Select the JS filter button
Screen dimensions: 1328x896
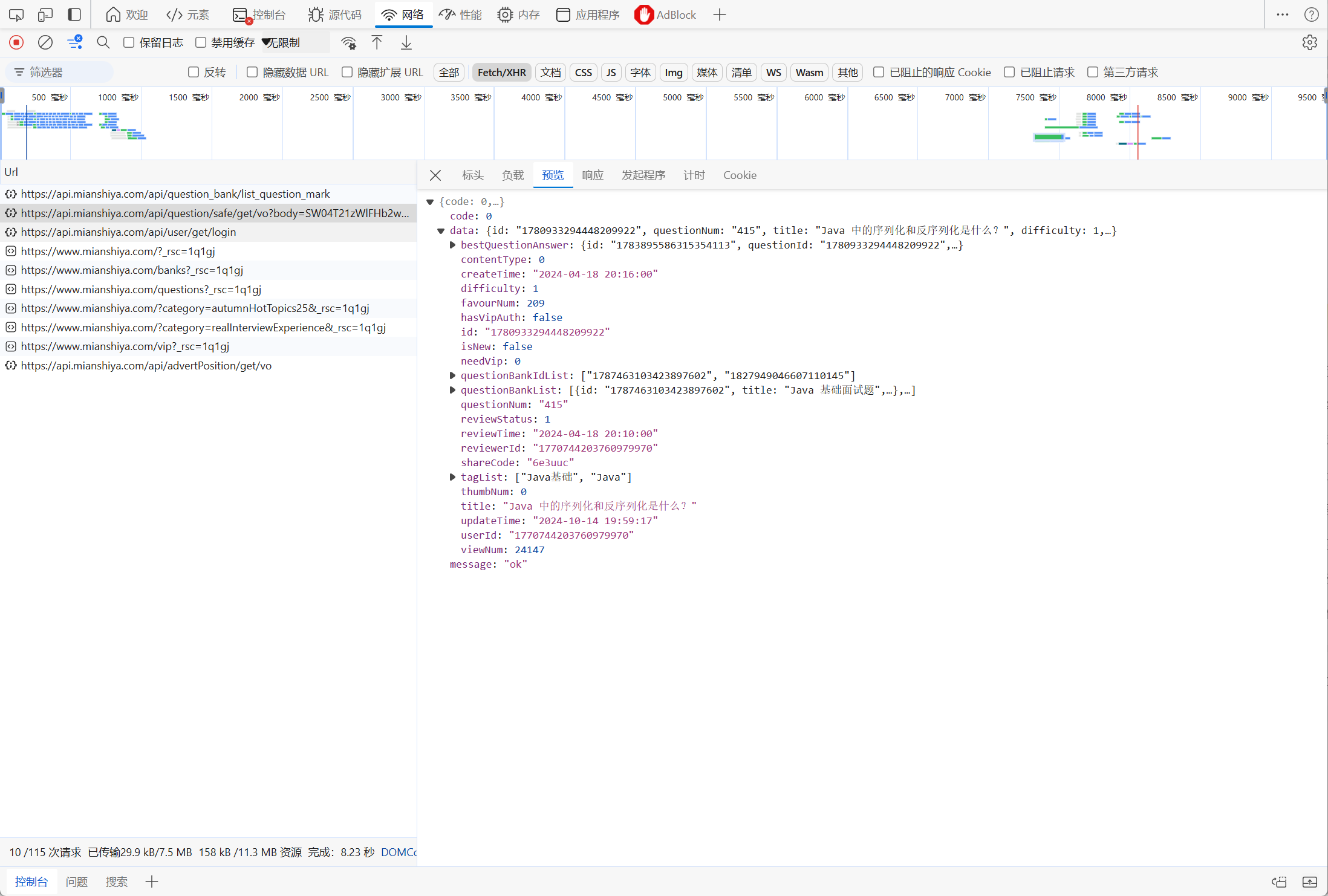point(611,72)
